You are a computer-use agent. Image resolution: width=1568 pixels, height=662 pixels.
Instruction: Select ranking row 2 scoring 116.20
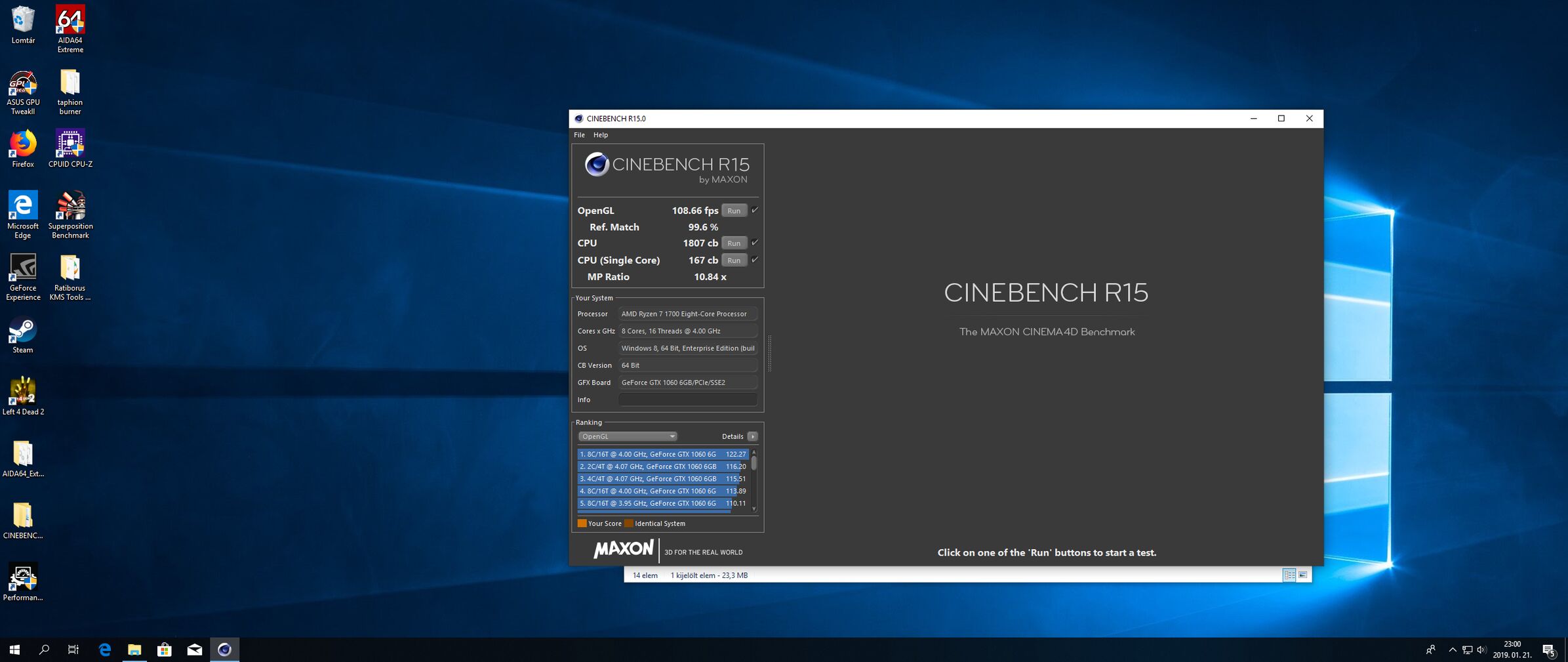pos(663,466)
